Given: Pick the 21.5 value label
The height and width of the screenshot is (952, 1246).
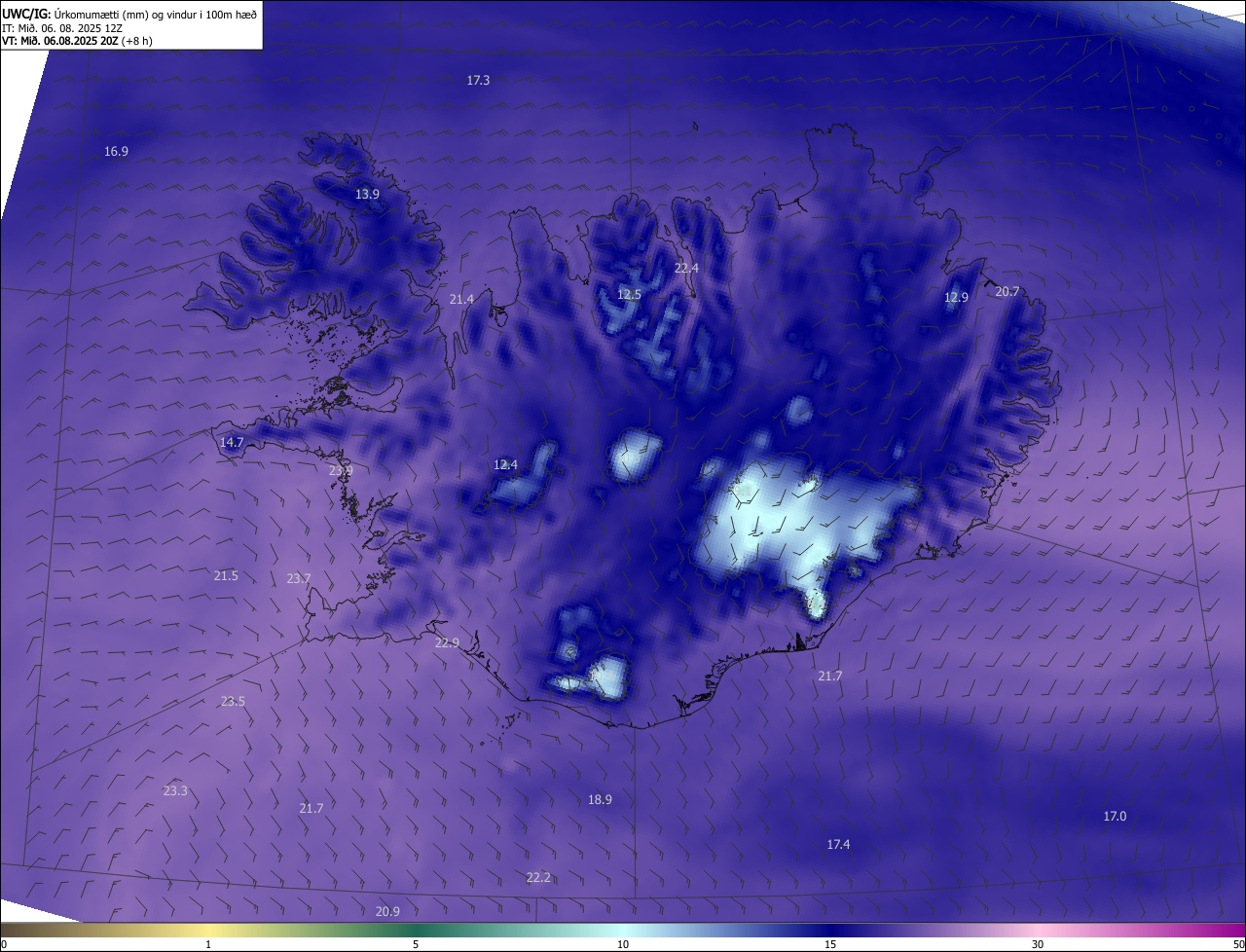Looking at the screenshot, I should [x=226, y=576].
